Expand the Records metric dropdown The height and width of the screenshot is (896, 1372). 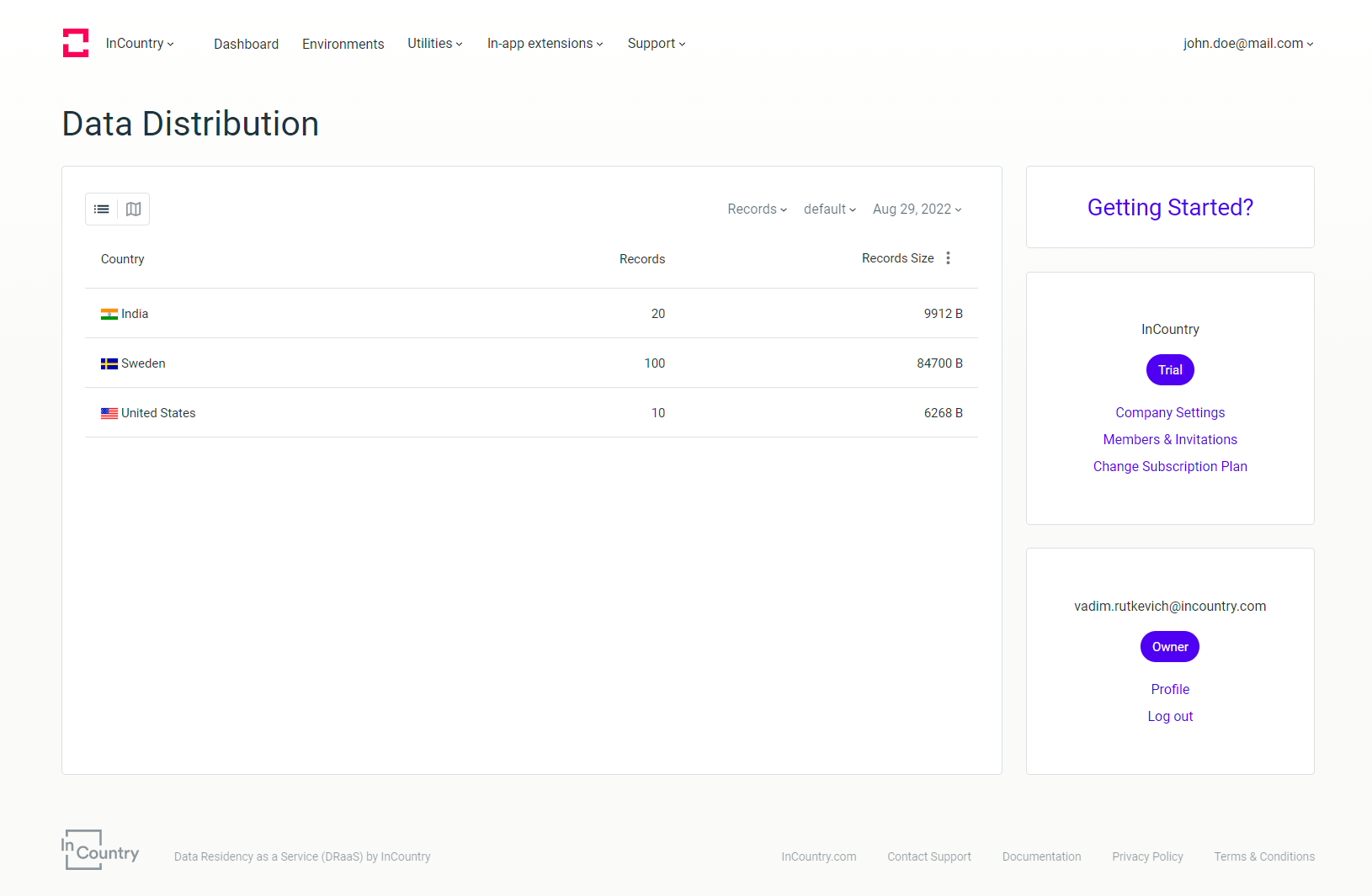click(x=757, y=209)
